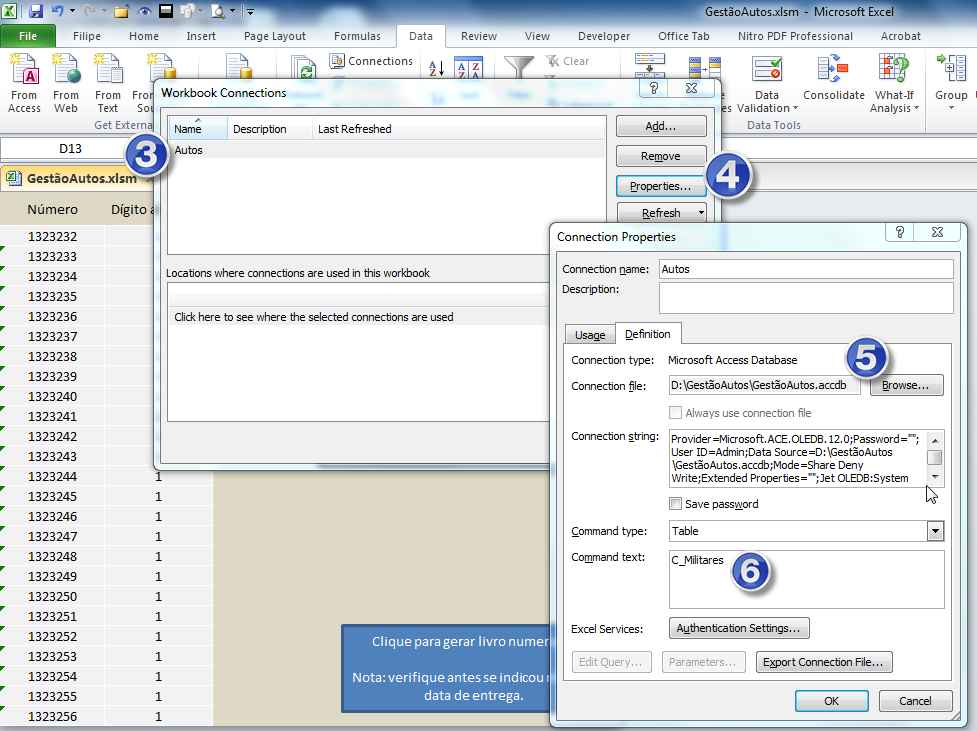Click the eye icon in the quick access toolbar
Viewport: 977px width, 731px height.
[x=144, y=11]
